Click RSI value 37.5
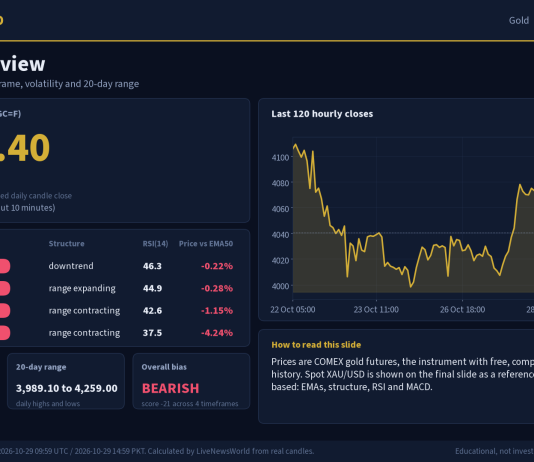This screenshot has width=534, height=462. pos(152,333)
